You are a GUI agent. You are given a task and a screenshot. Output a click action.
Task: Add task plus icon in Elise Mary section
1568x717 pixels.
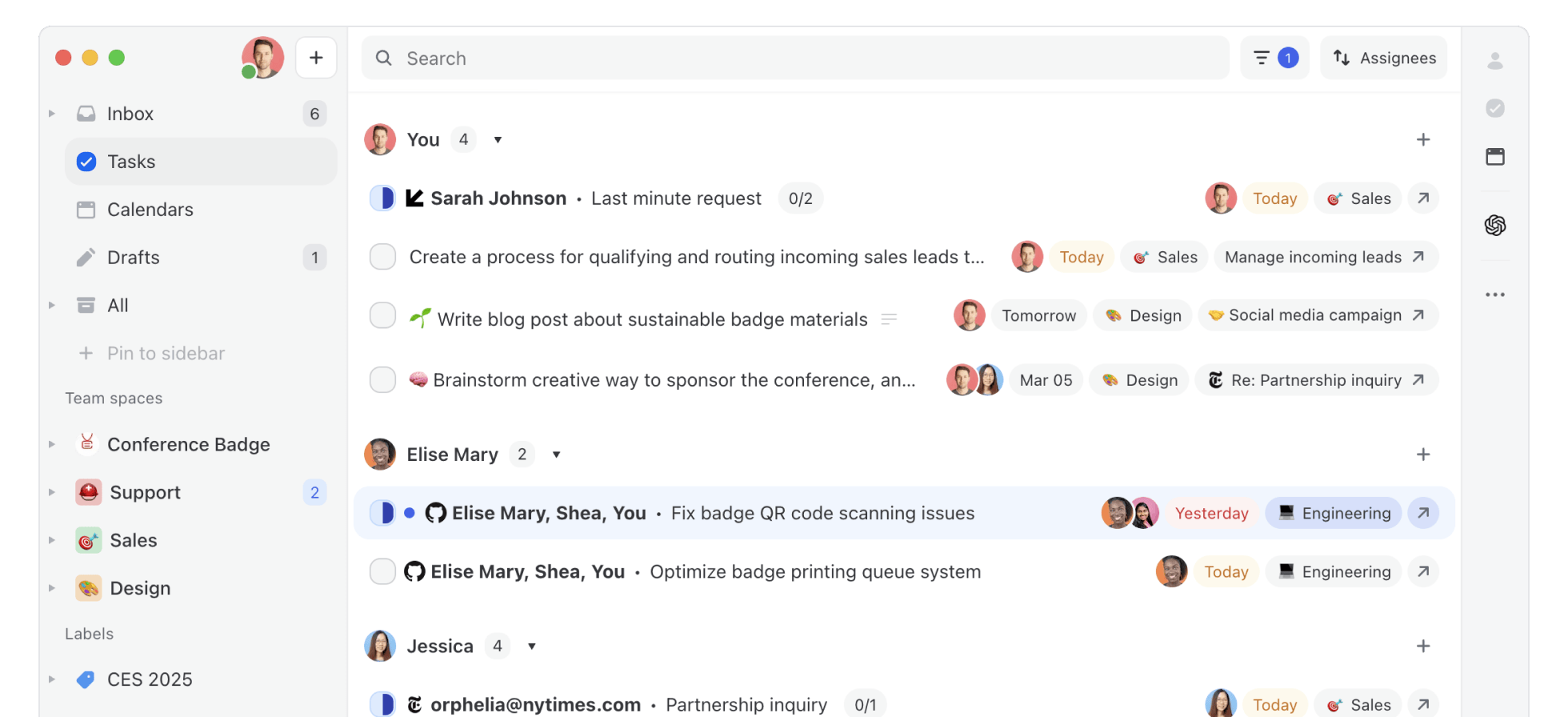(x=1422, y=455)
